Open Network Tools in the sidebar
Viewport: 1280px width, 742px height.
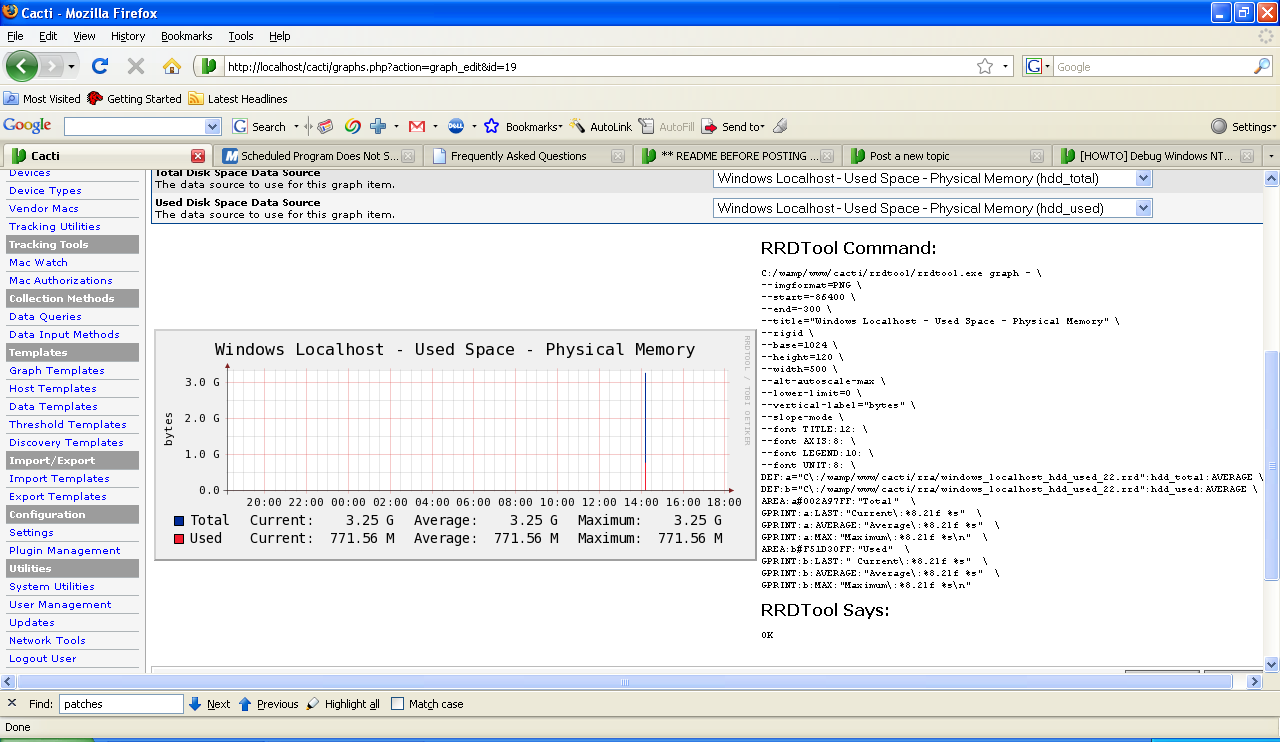click(x=47, y=640)
